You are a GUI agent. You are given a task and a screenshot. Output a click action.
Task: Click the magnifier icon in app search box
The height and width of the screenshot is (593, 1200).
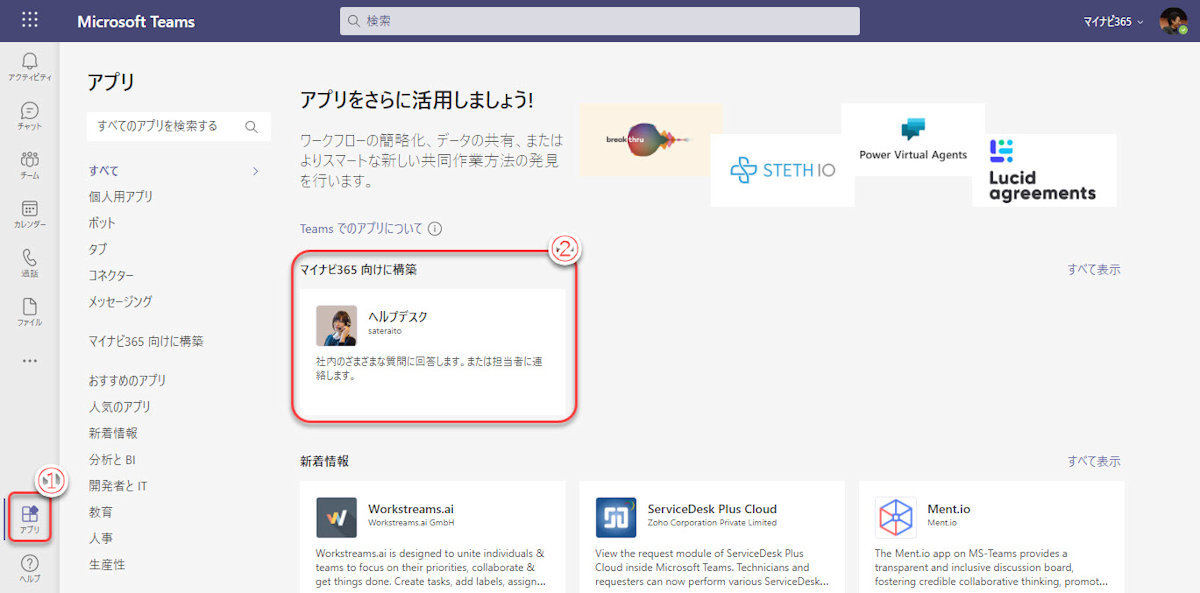pyautogui.click(x=252, y=126)
